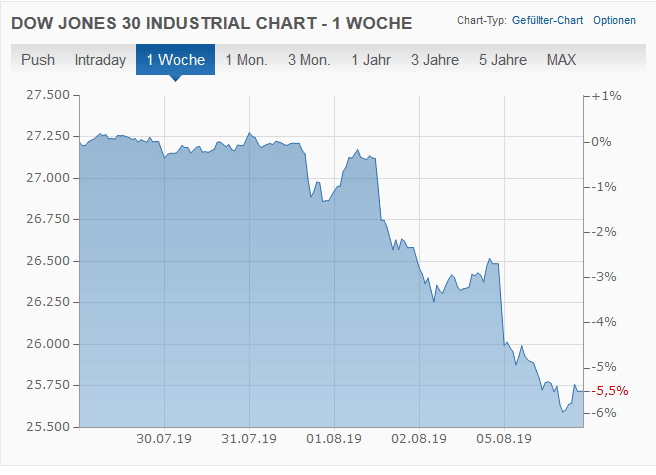Show the 1 Mon. chart range
The image size is (656, 475).
(246, 60)
